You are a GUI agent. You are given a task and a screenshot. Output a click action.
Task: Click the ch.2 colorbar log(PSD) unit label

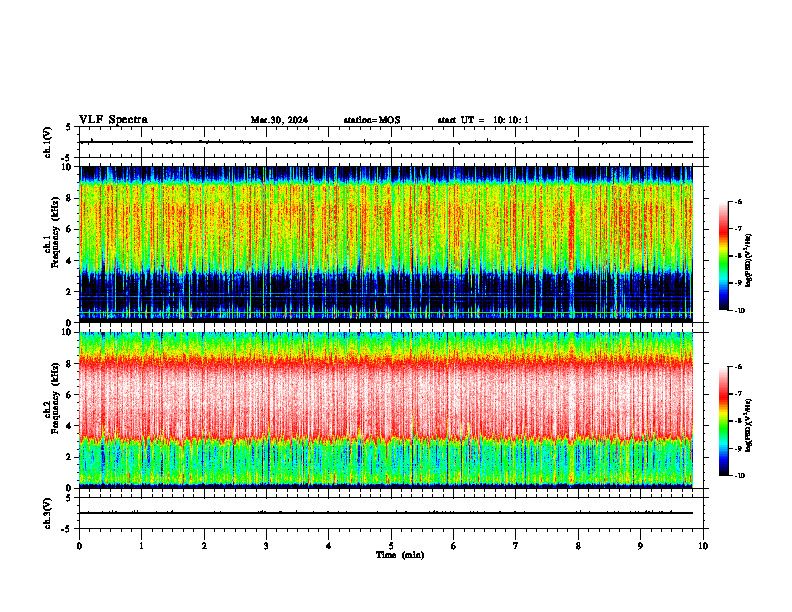coord(749,425)
